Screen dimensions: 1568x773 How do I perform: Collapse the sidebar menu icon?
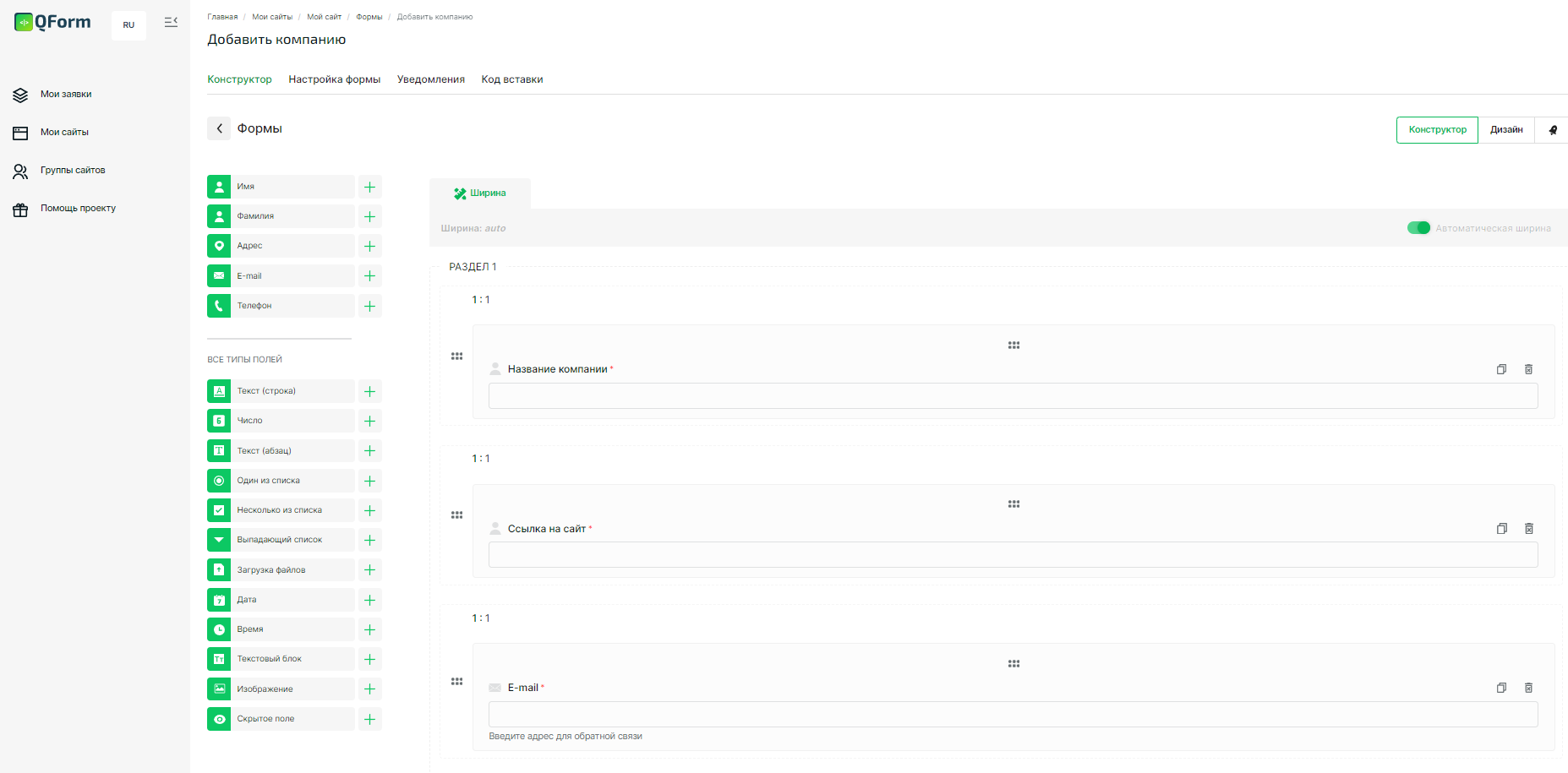point(171,22)
